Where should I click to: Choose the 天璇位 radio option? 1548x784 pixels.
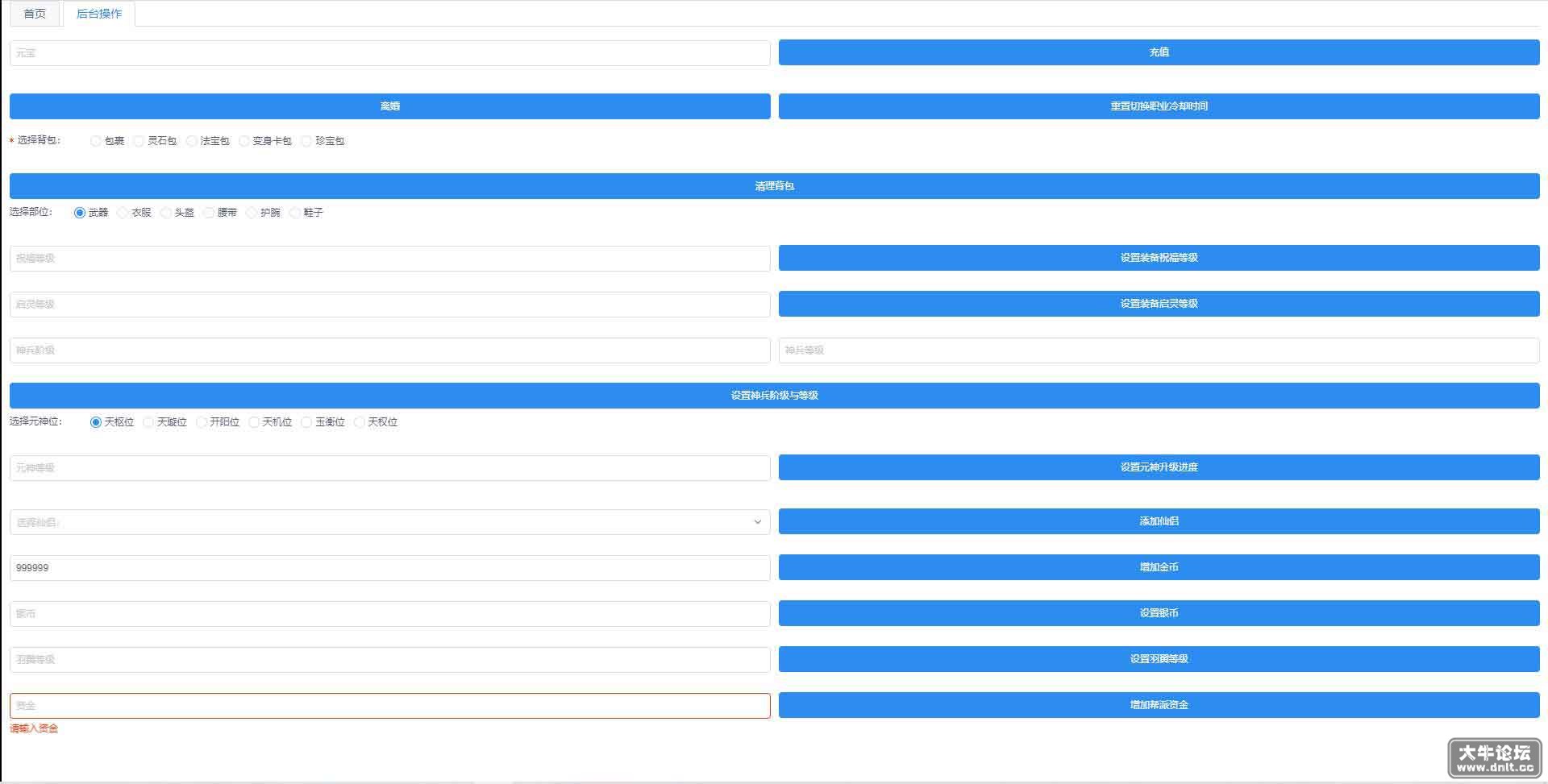(148, 422)
